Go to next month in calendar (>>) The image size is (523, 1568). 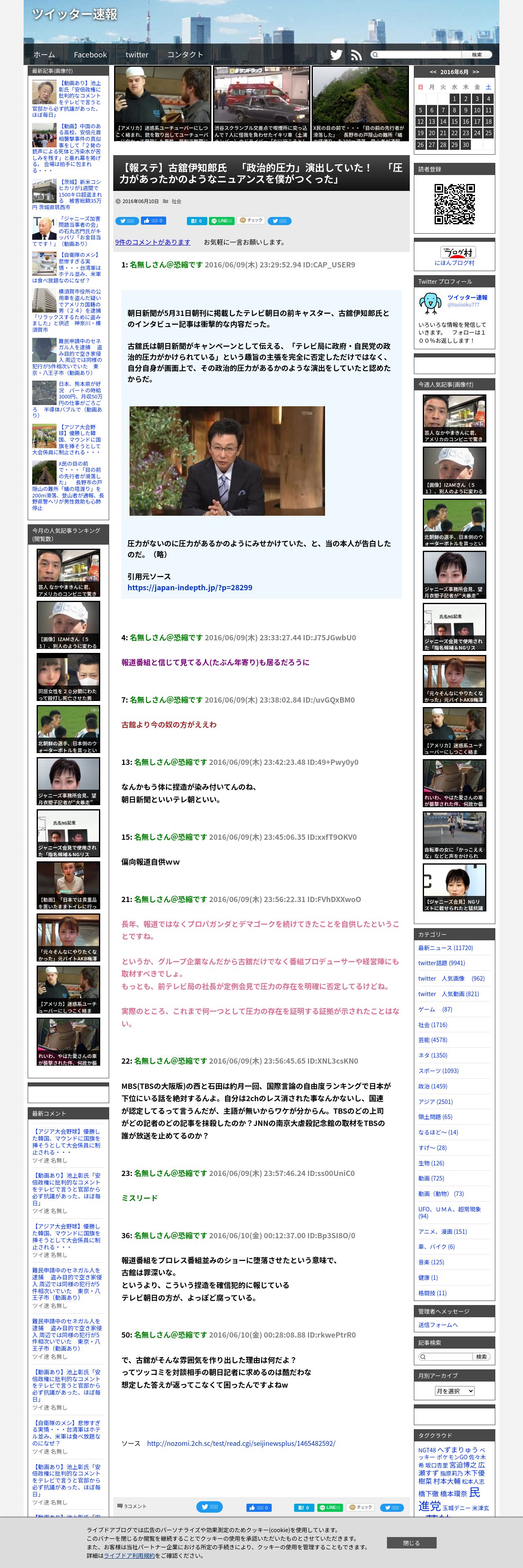coord(475,72)
